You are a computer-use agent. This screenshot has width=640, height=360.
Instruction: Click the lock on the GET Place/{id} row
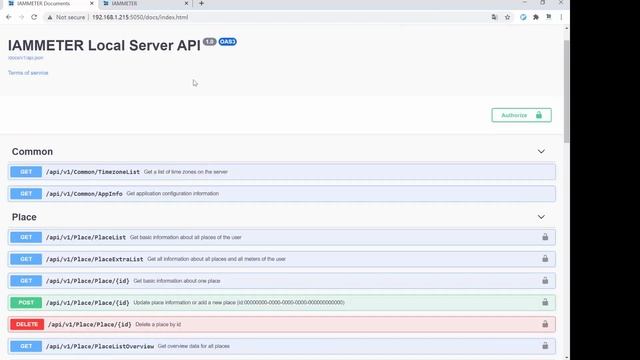coord(545,280)
